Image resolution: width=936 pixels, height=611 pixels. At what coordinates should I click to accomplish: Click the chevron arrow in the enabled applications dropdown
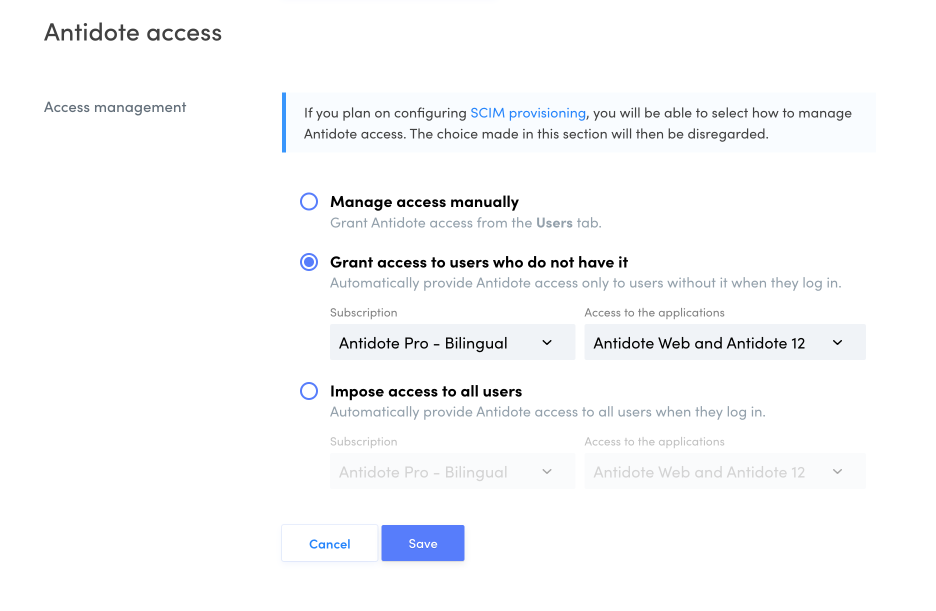(837, 343)
